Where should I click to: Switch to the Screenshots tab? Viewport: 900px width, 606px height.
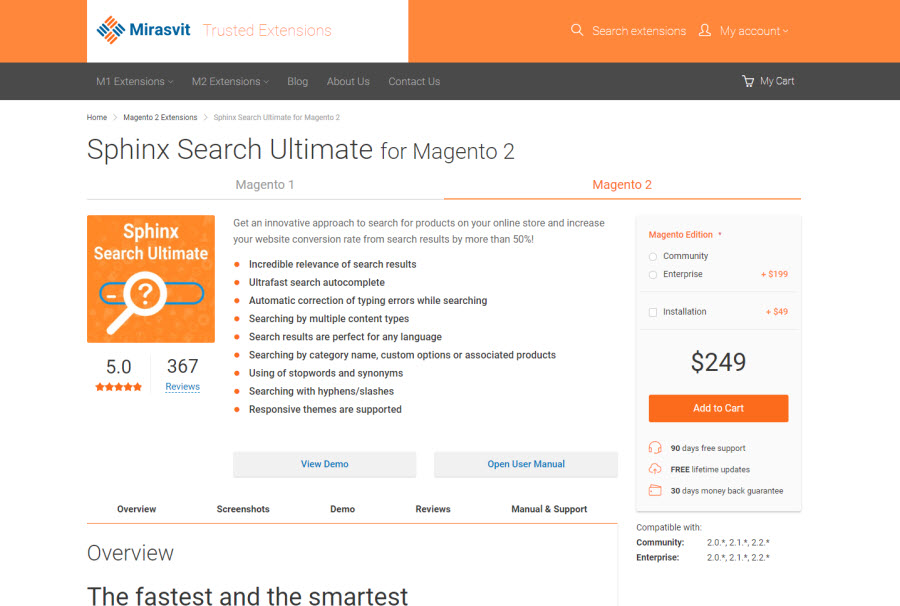(x=243, y=509)
